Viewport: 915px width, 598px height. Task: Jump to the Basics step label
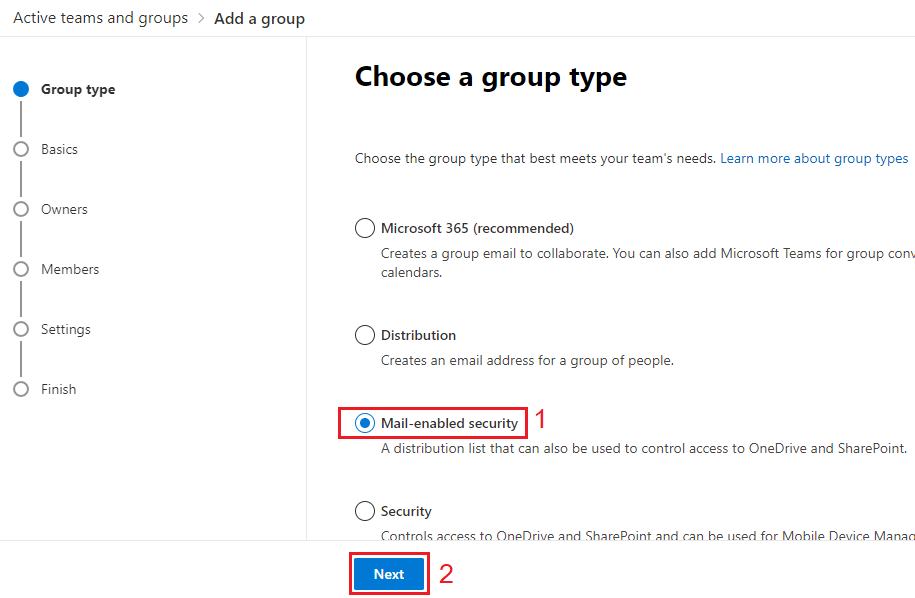click(x=59, y=149)
